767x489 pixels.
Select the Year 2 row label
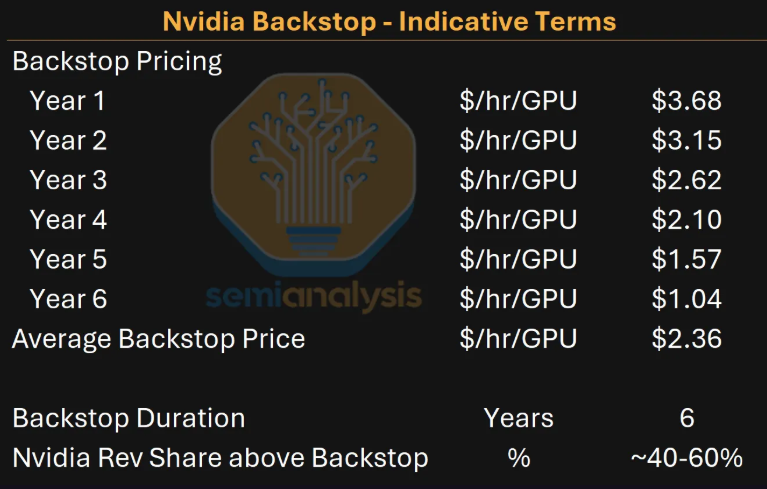[x=68, y=140]
